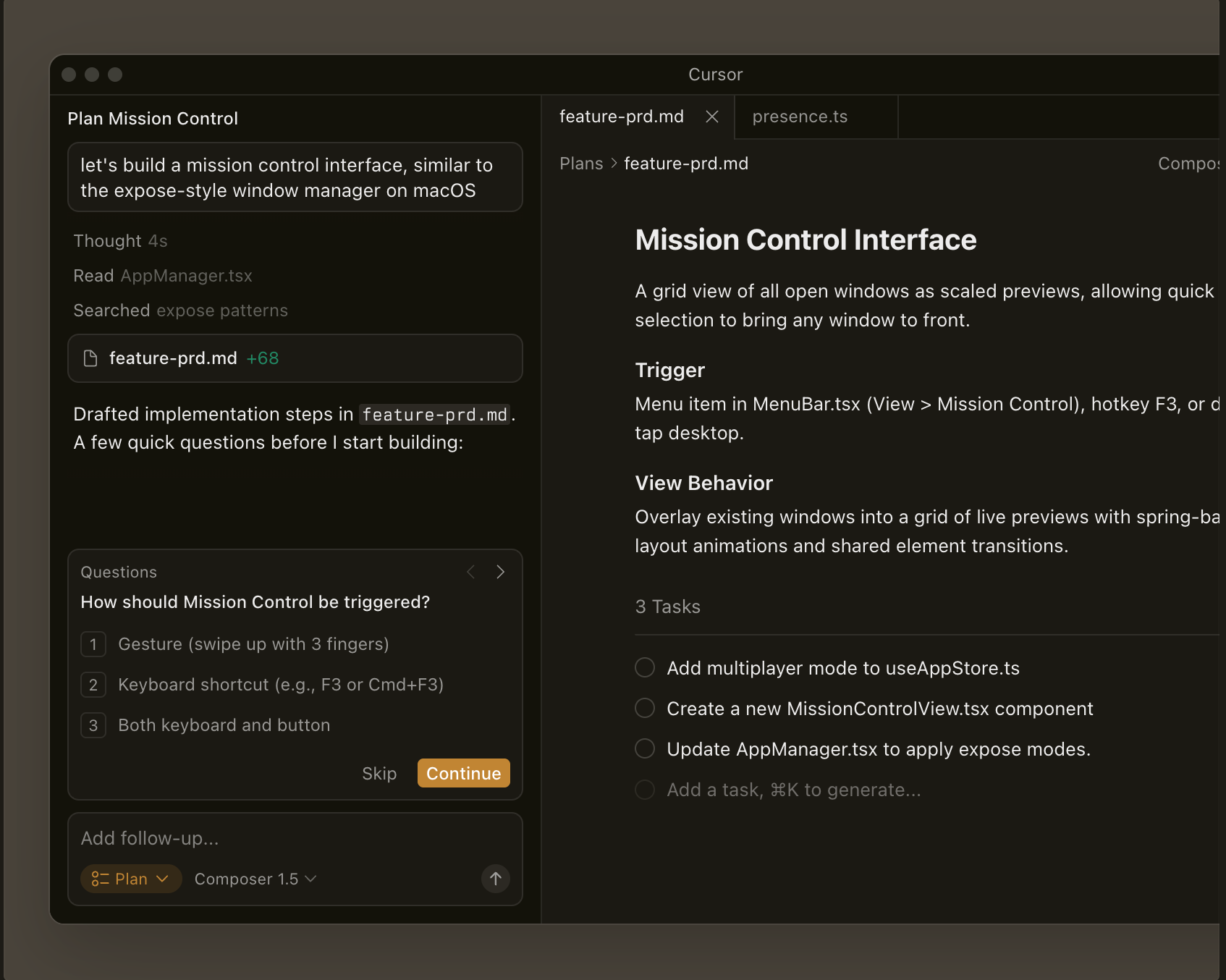Expand the Thought 4s reasoning section
Viewport: 1226px width, 980px height.
pos(120,241)
